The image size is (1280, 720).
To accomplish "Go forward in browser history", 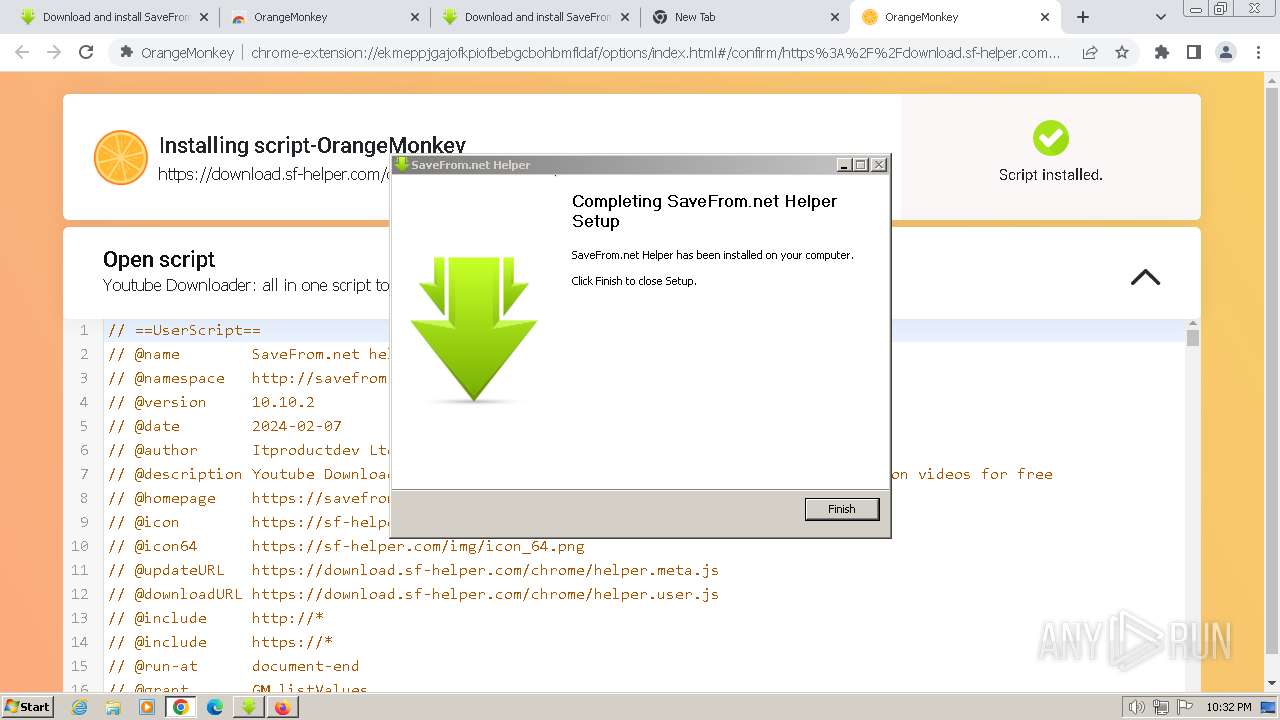I will (x=54, y=52).
